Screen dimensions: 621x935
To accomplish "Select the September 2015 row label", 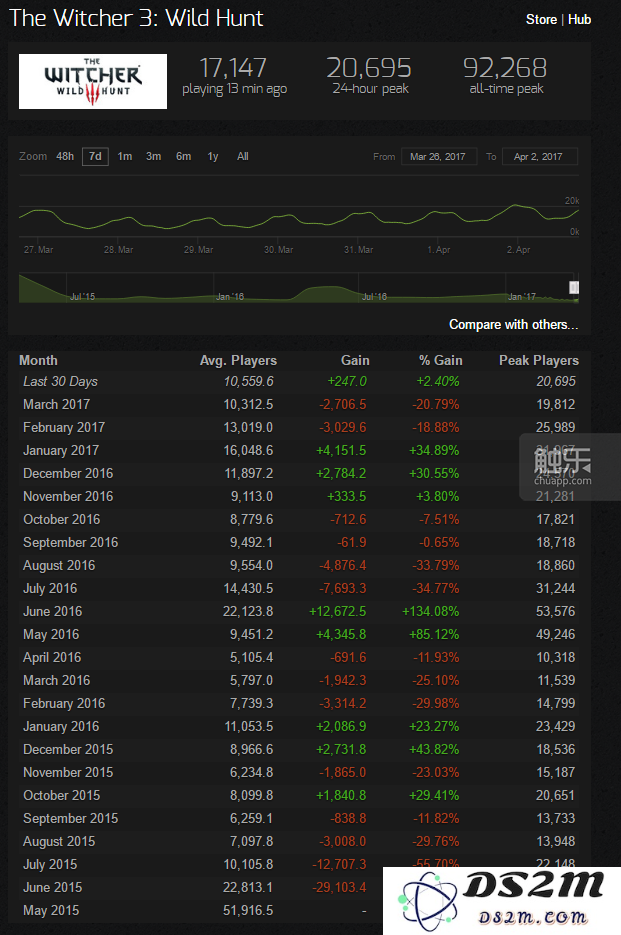I will tap(70, 819).
